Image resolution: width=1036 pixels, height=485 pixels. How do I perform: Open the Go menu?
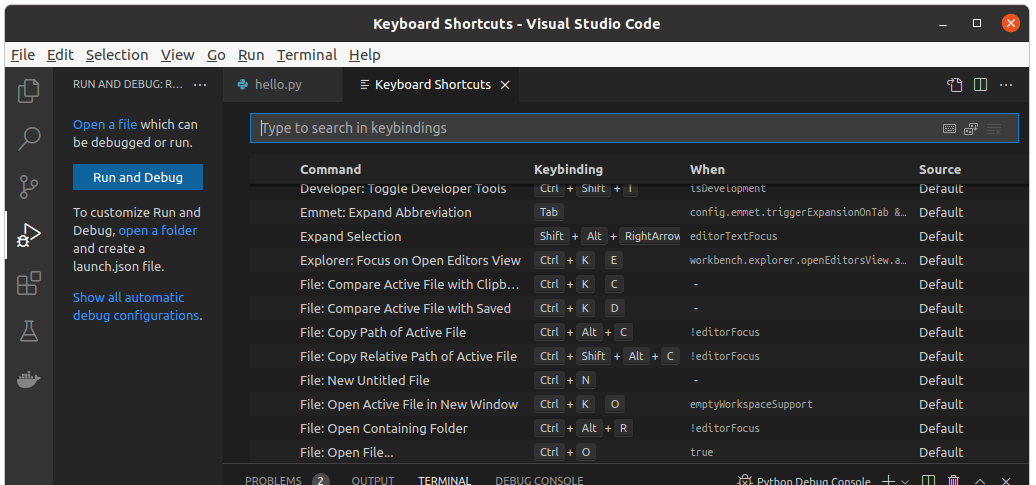[x=216, y=55]
